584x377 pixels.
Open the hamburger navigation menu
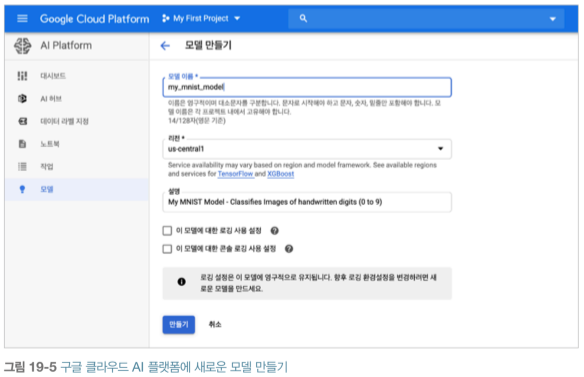pyautogui.click(x=22, y=18)
